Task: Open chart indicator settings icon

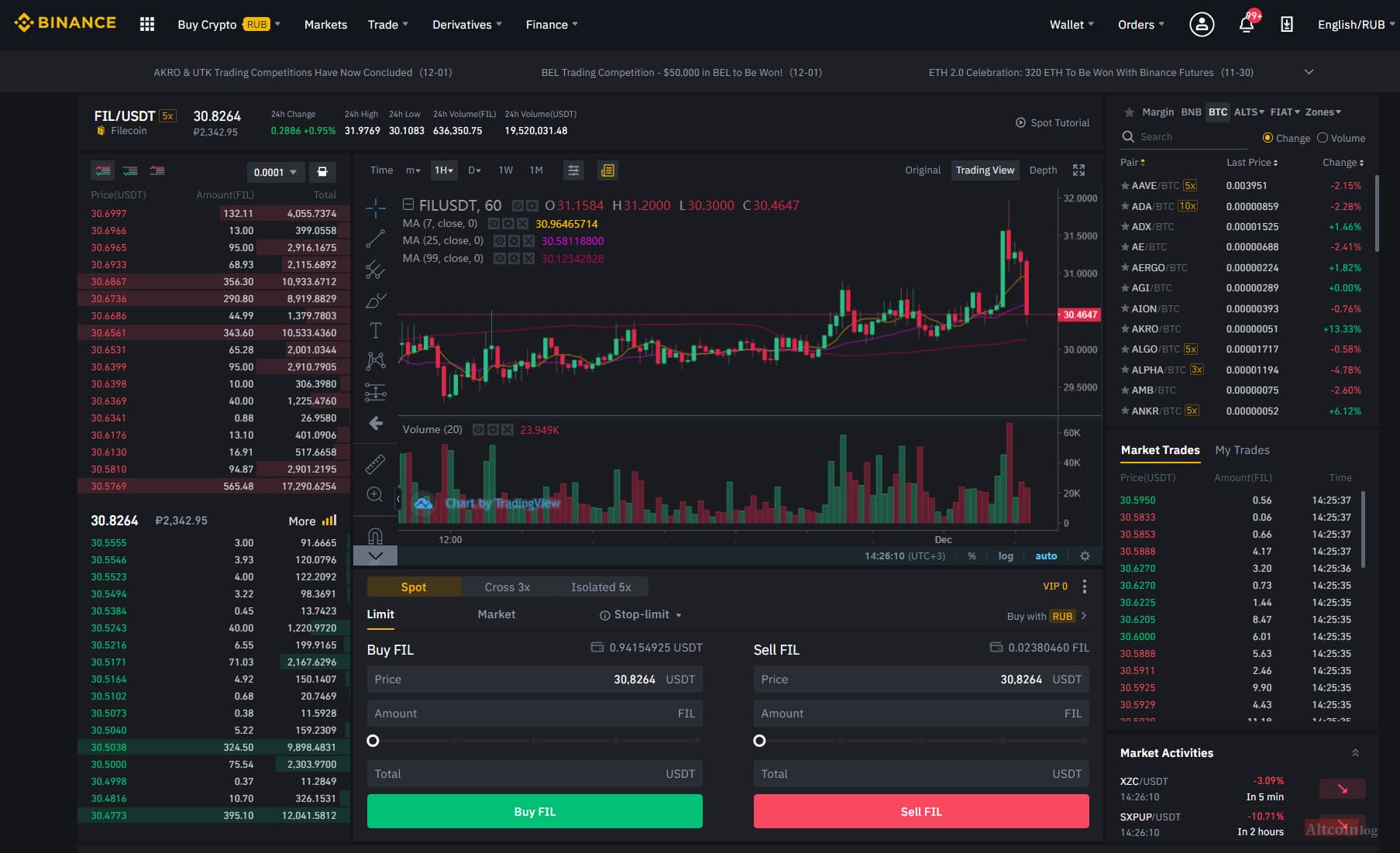Action: click(573, 170)
